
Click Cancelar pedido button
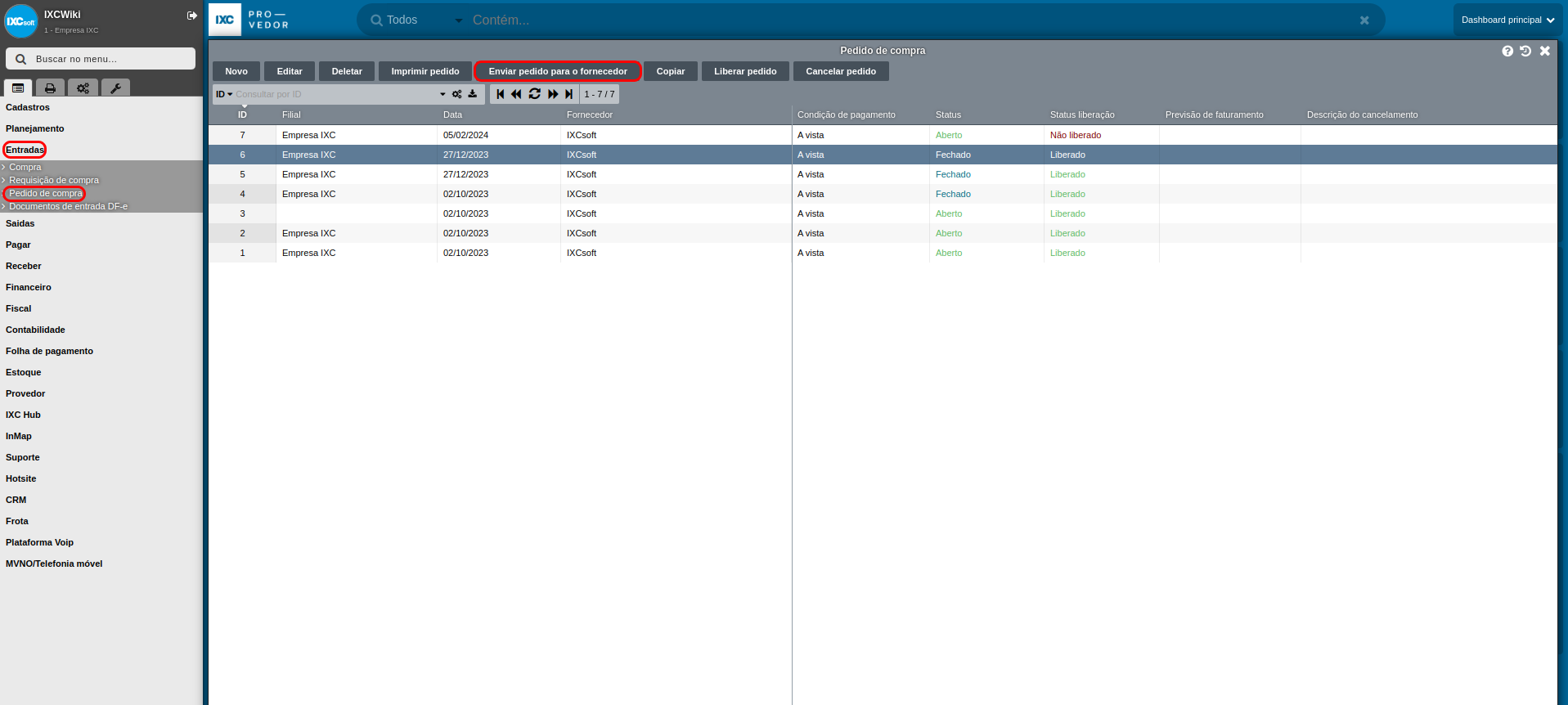pyautogui.click(x=841, y=71)
